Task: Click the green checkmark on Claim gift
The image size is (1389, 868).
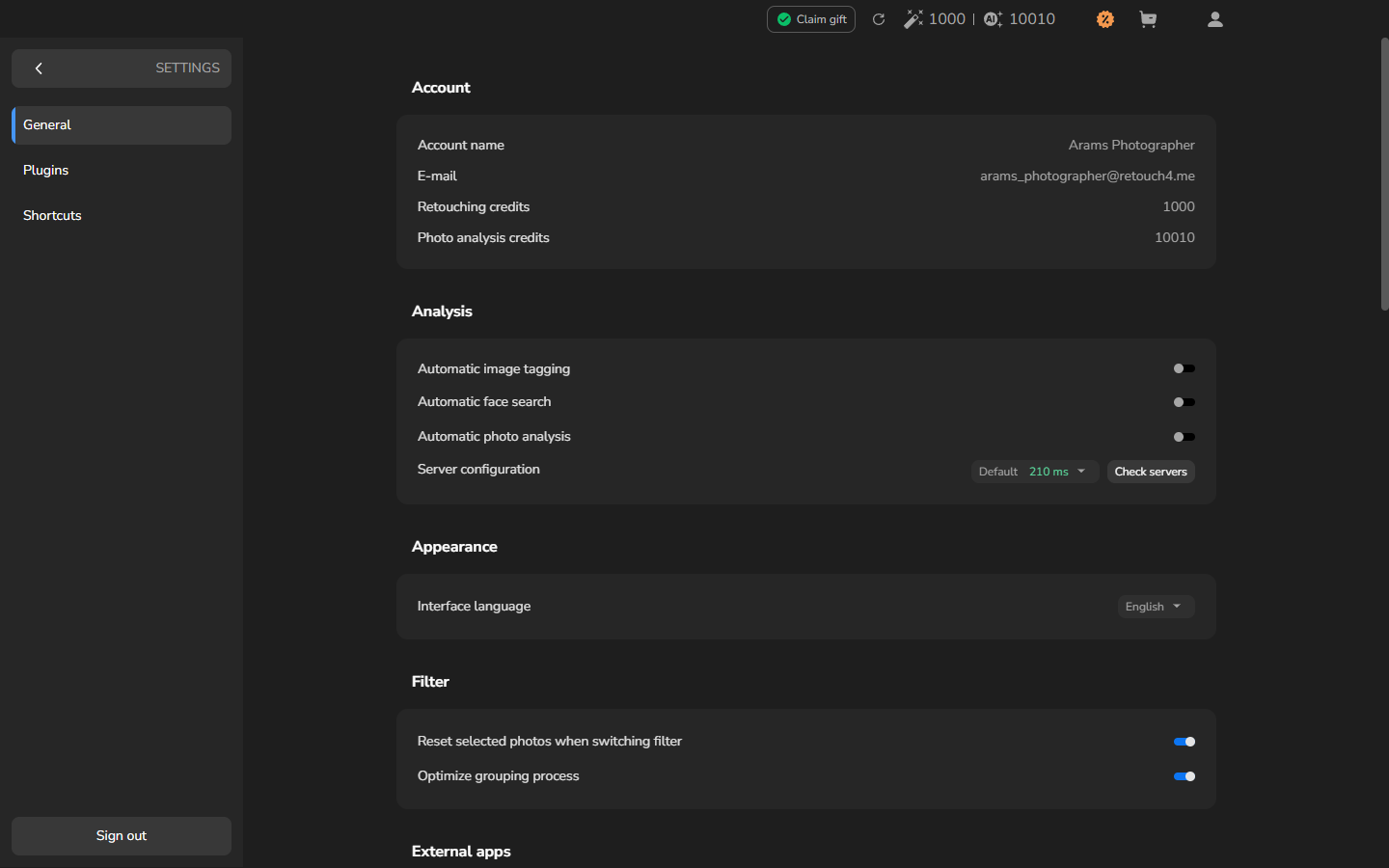Action: click(784, 19)
